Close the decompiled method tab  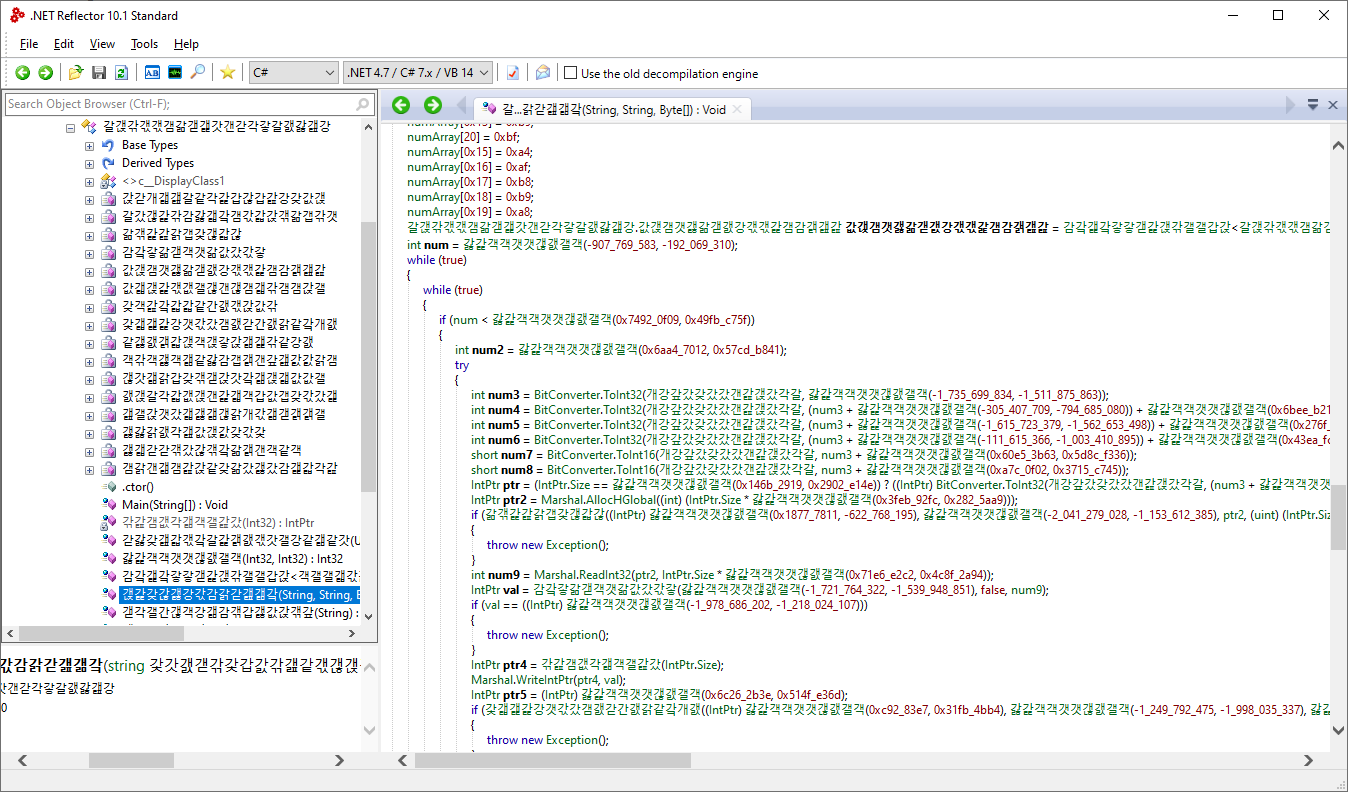737,110
